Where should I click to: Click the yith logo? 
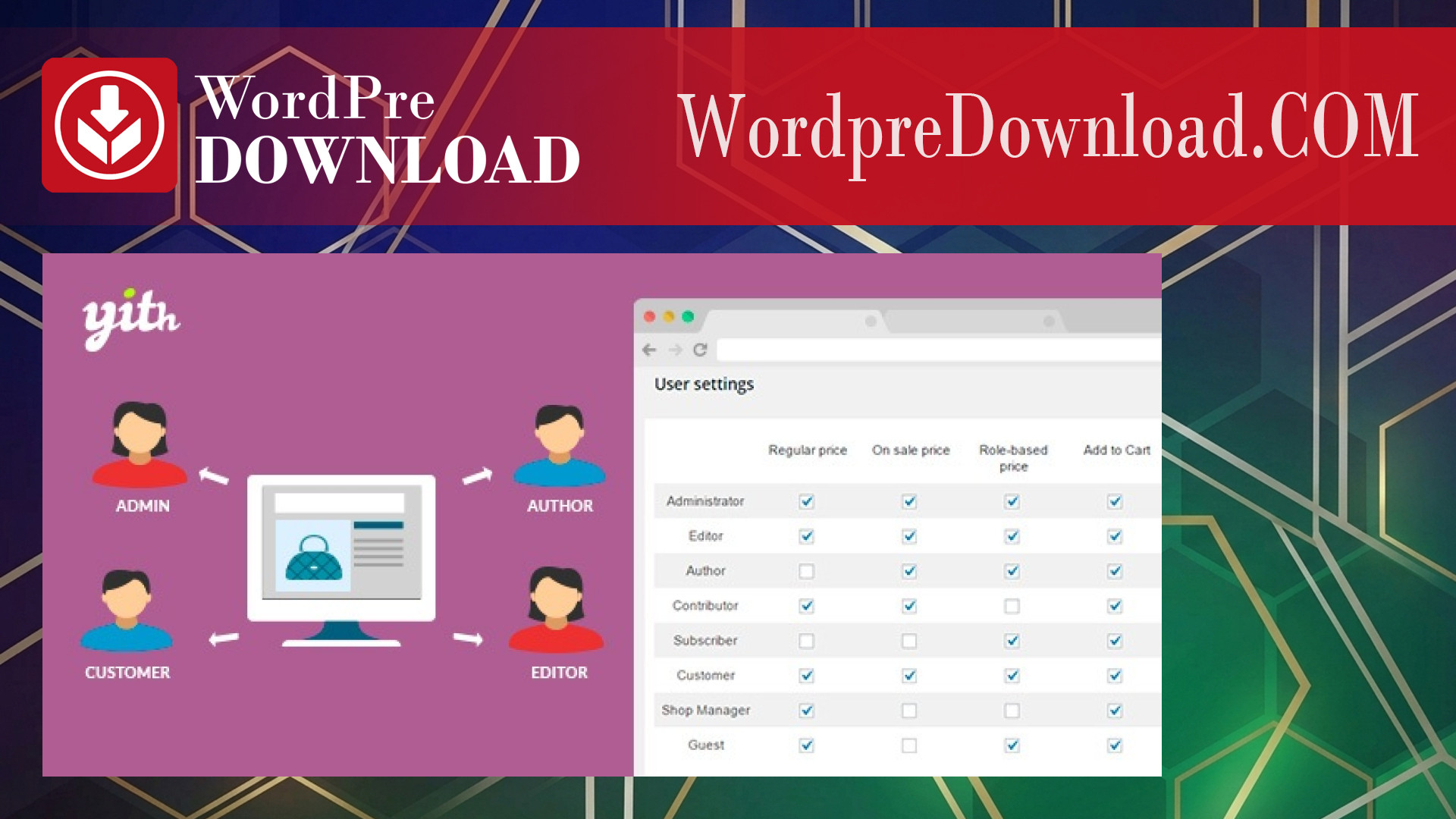tap(131, 318)
